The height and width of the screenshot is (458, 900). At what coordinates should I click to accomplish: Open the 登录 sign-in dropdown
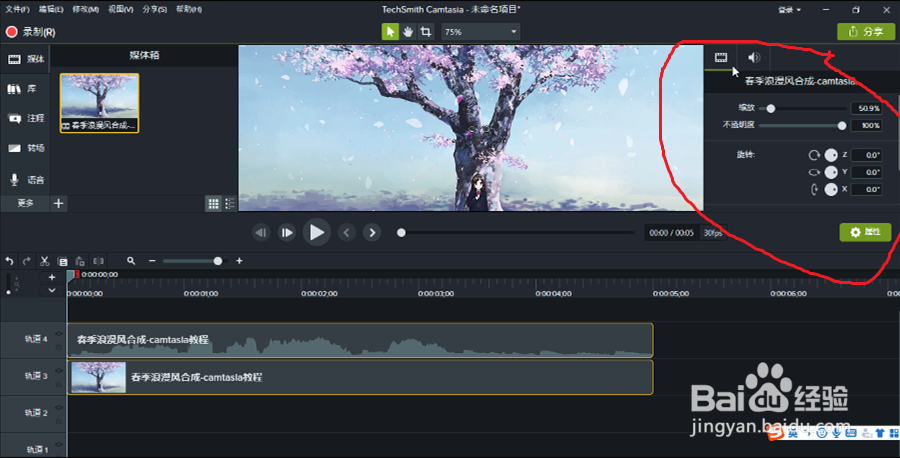click(x=790, y=10)
